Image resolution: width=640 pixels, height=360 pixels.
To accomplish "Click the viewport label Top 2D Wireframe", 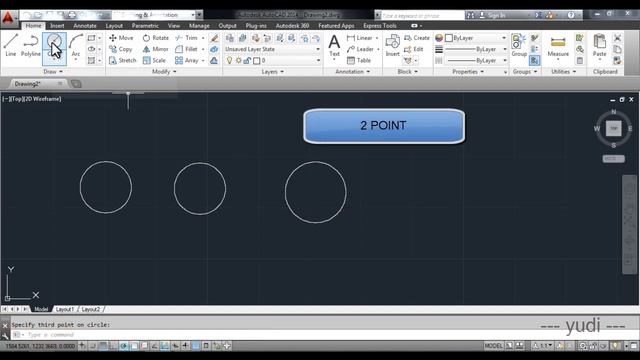I will 32,99.
